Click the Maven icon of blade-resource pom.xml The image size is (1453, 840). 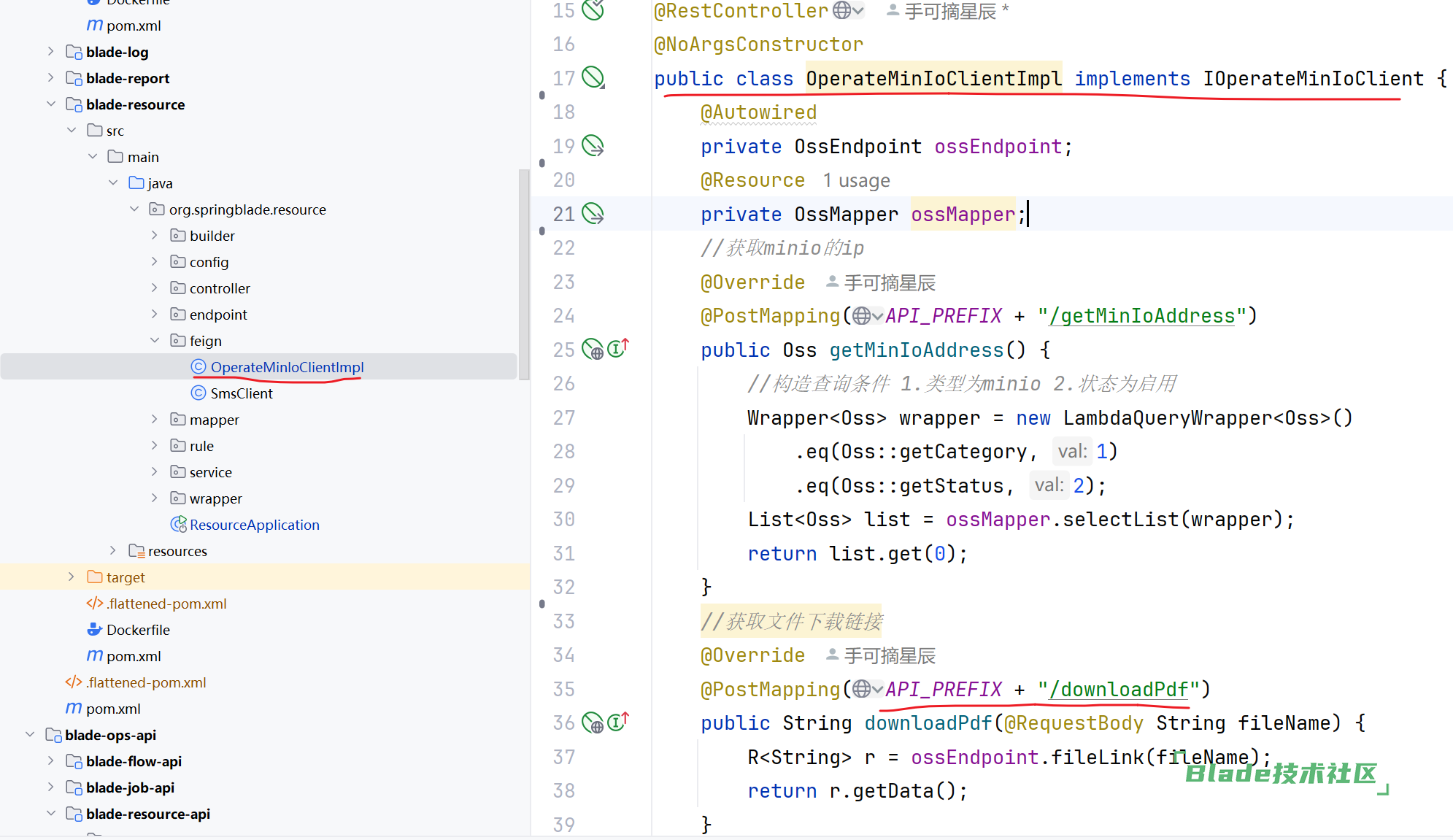coord(94,655)
